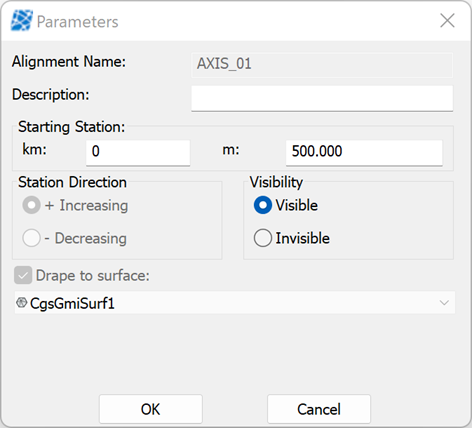Click the AXIS_01 alignment name field

click(x=322, y=64)
